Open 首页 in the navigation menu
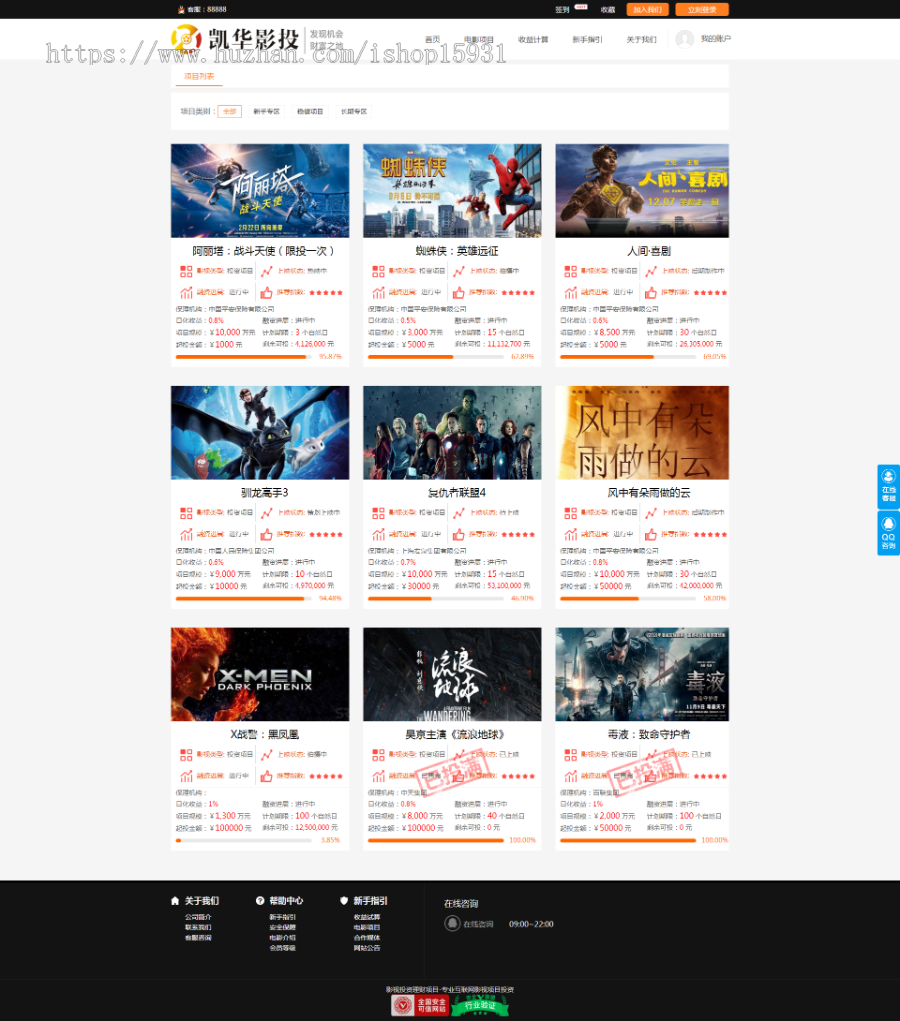900x1021 pixels. coord(432,40)
